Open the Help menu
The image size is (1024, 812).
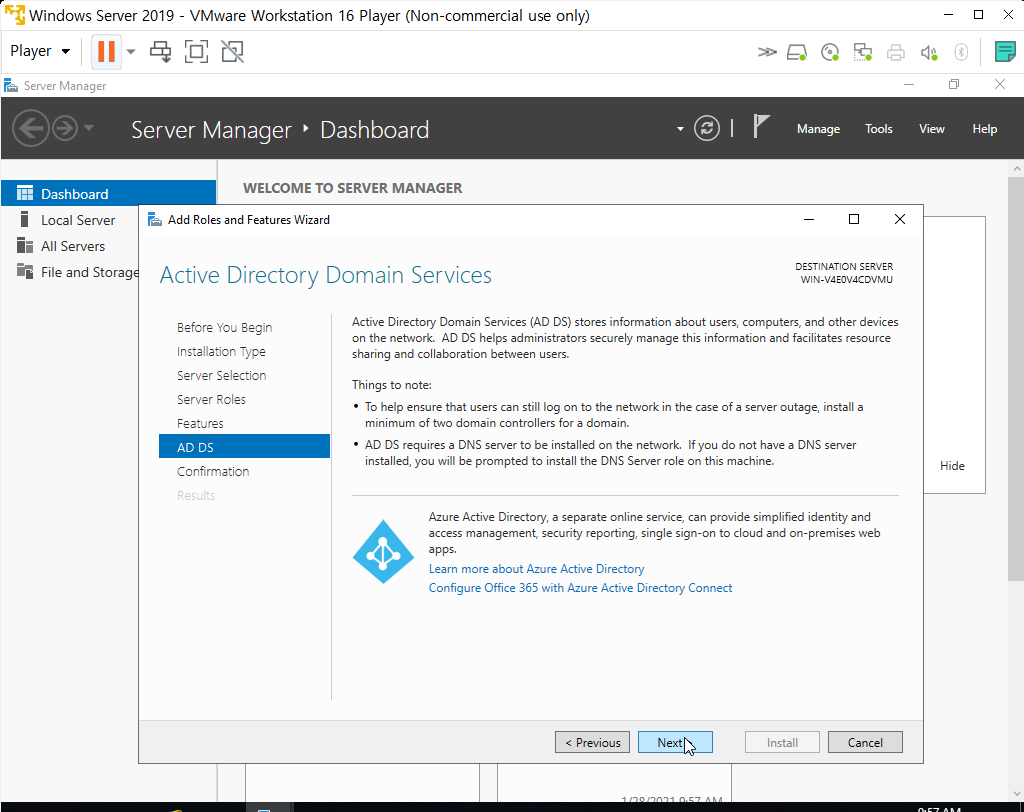(x=984, y=129)
